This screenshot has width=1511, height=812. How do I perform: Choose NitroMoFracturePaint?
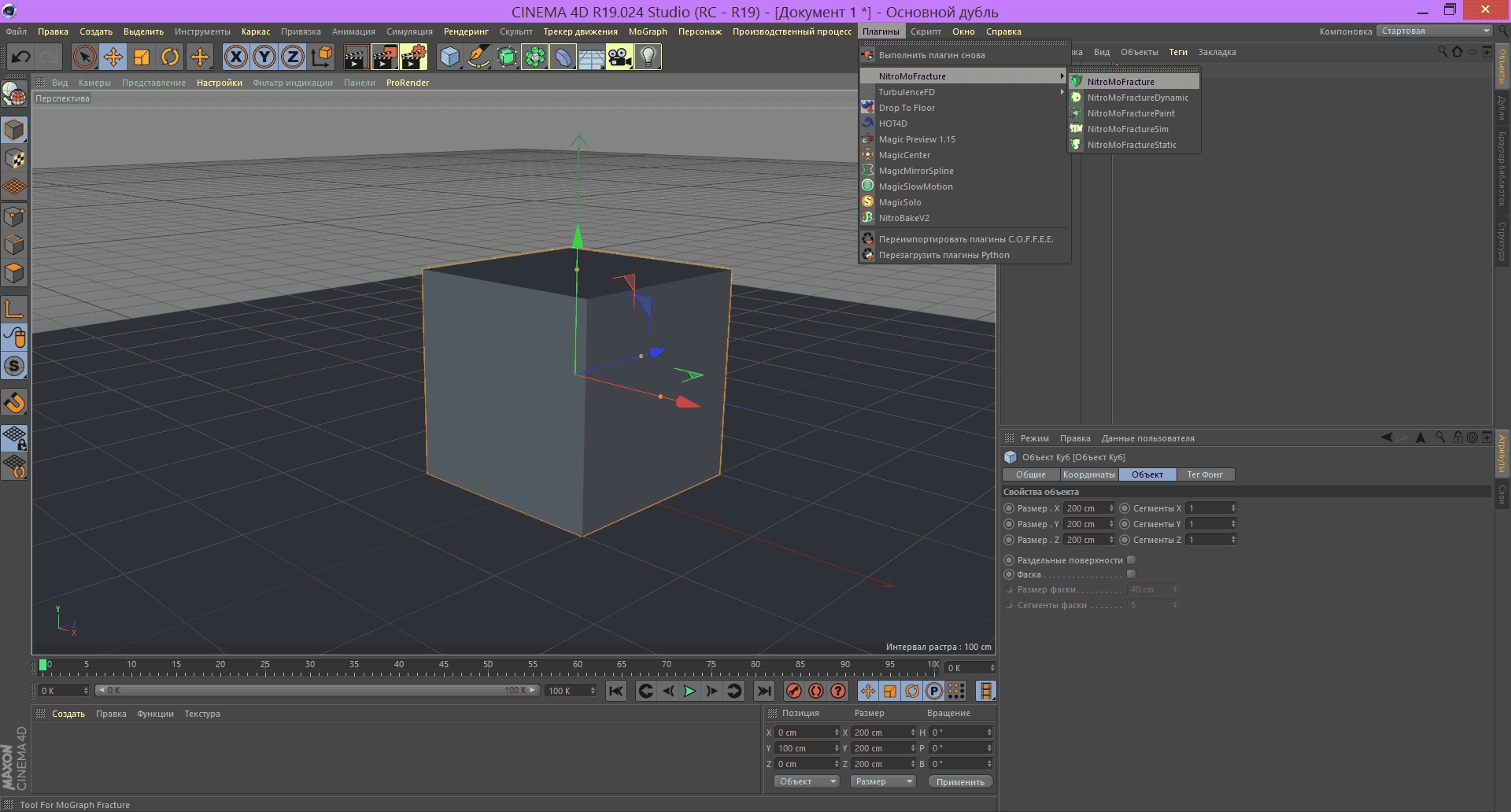(x=1134, y=113)
